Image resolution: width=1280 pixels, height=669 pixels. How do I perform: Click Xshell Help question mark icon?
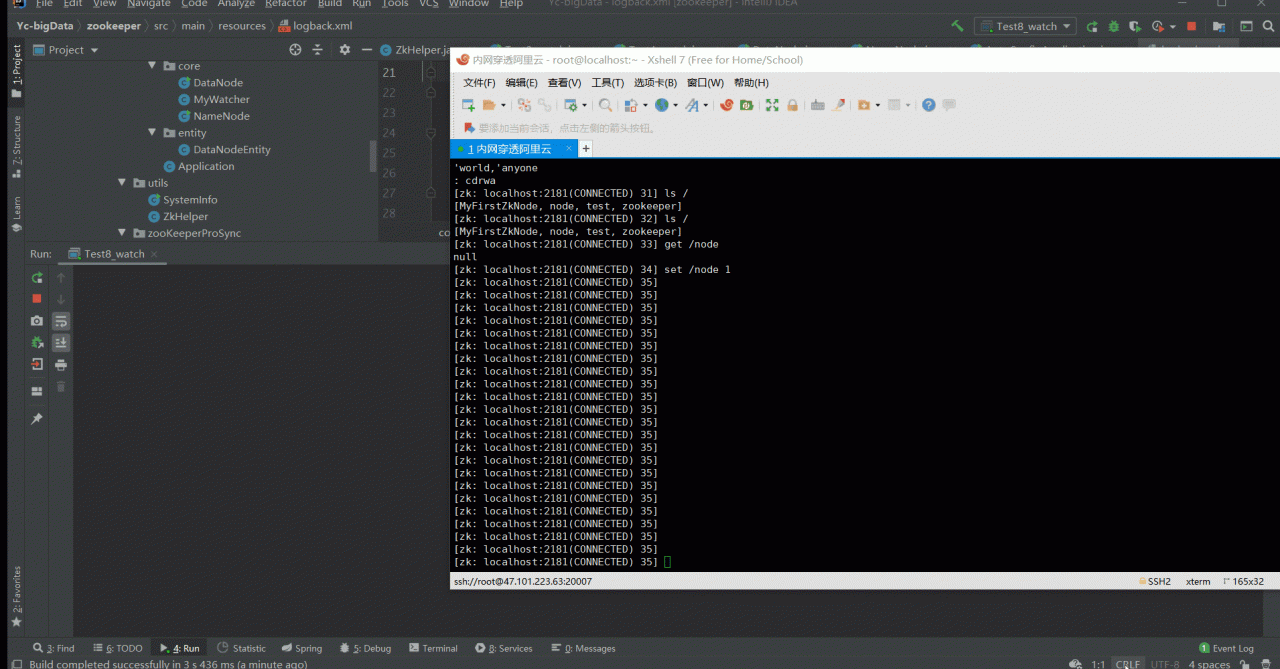[x=929, y=105]
